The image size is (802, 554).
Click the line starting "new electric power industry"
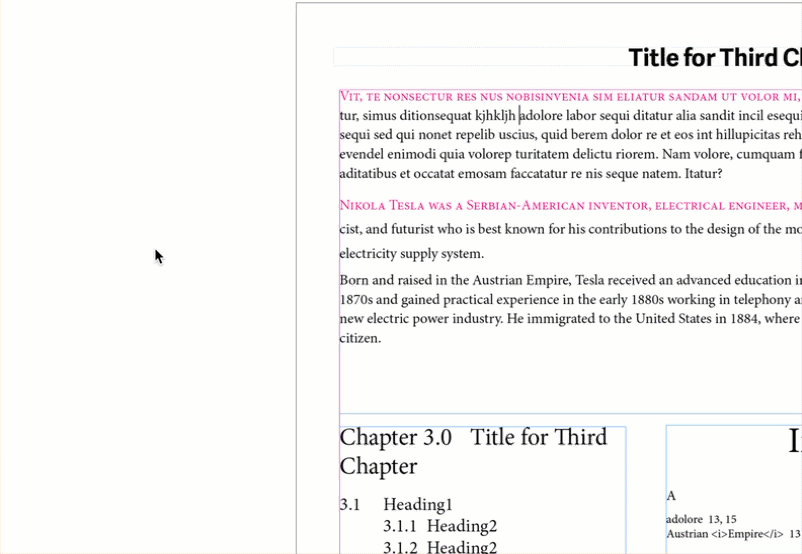tap(570, 319)
